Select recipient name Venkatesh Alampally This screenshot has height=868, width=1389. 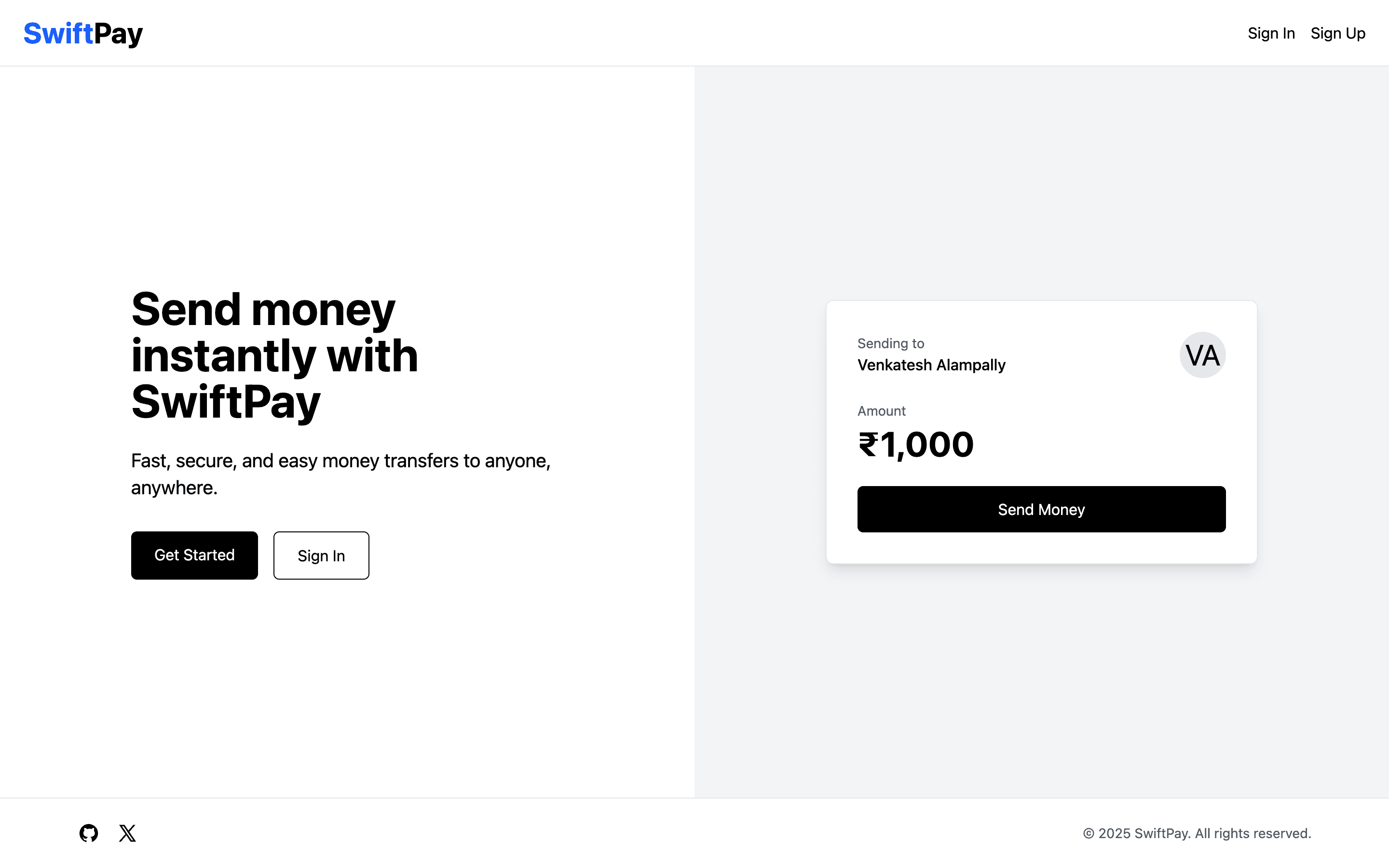click(x=931, y=365)
